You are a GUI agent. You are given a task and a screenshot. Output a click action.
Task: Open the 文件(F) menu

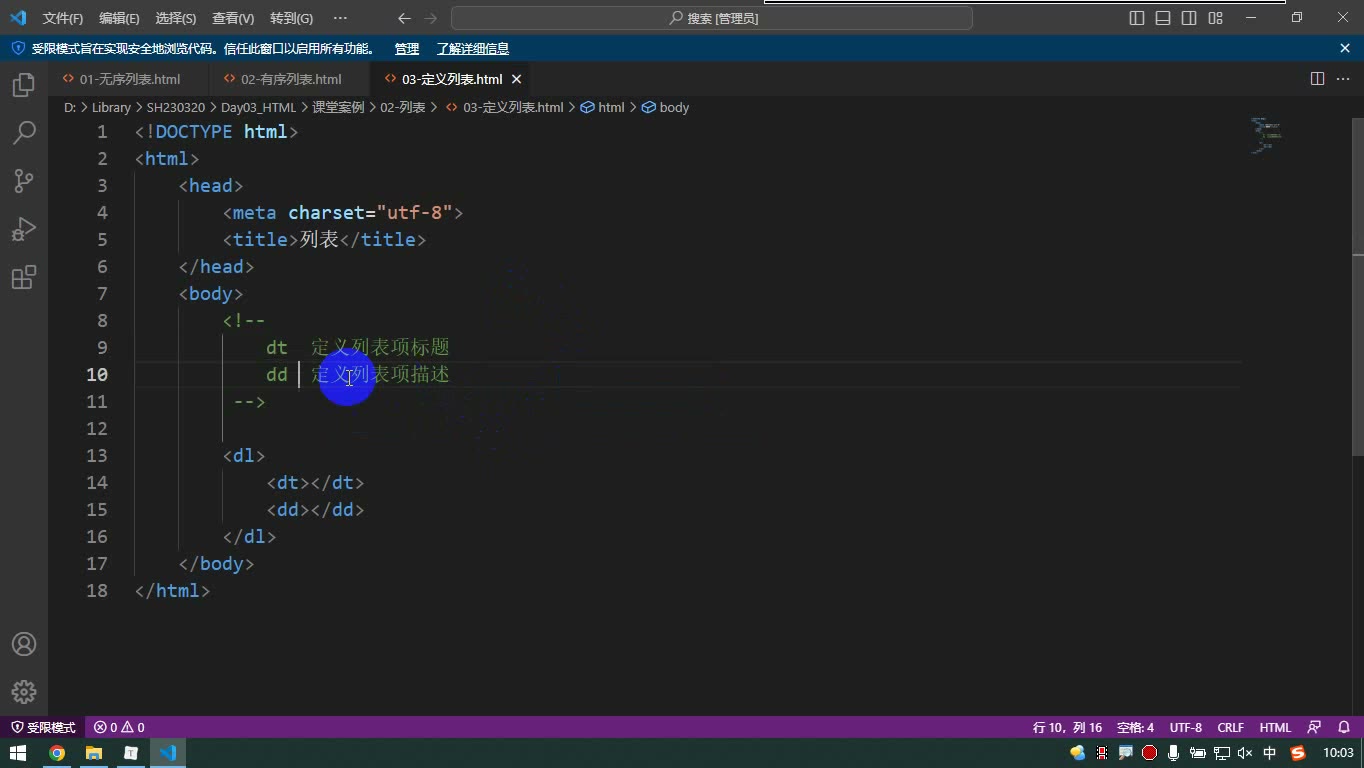pyautogui.click(x=63, y=18)
